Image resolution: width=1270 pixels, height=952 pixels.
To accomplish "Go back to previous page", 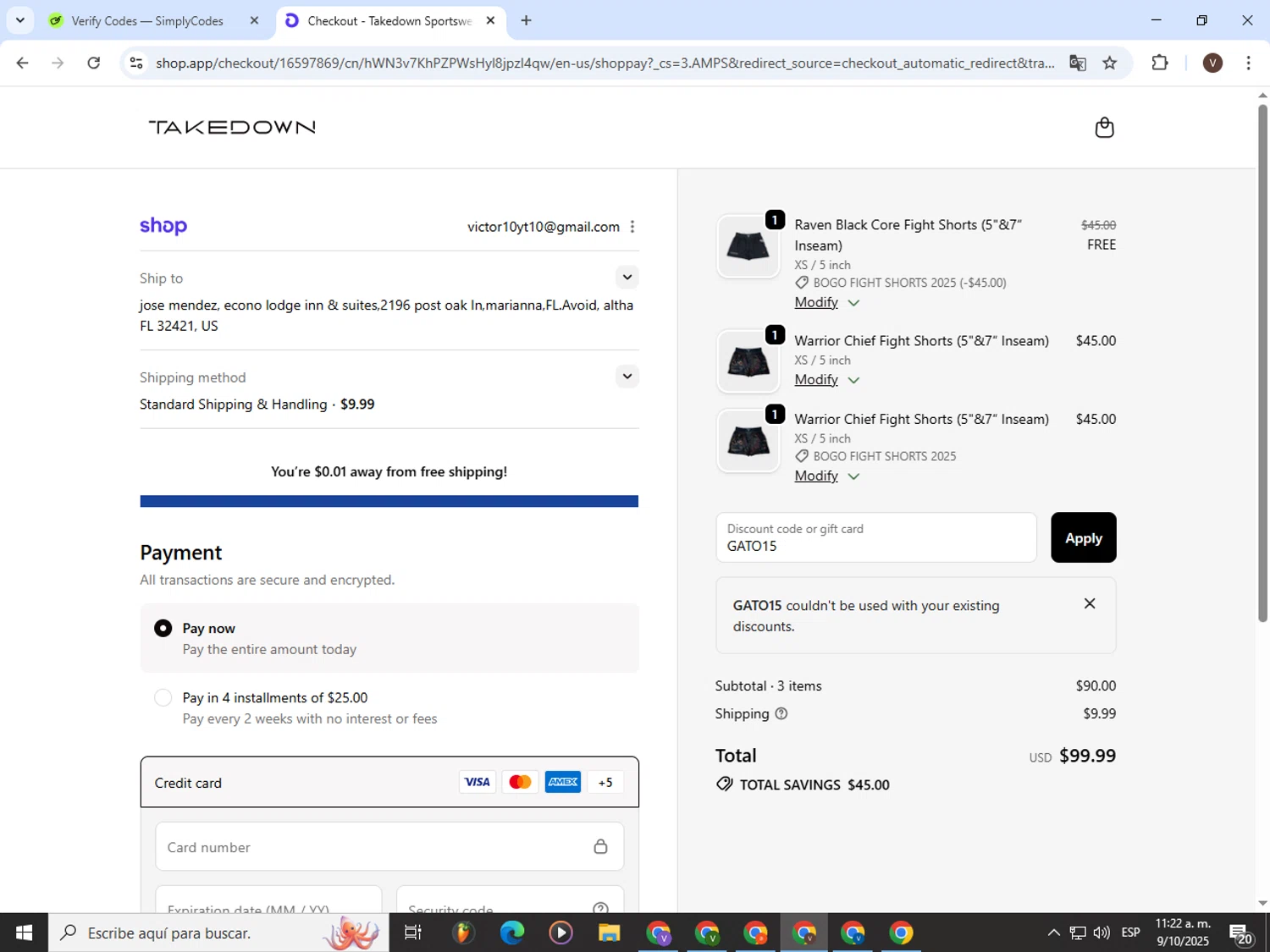I will (x=23, y=63).
